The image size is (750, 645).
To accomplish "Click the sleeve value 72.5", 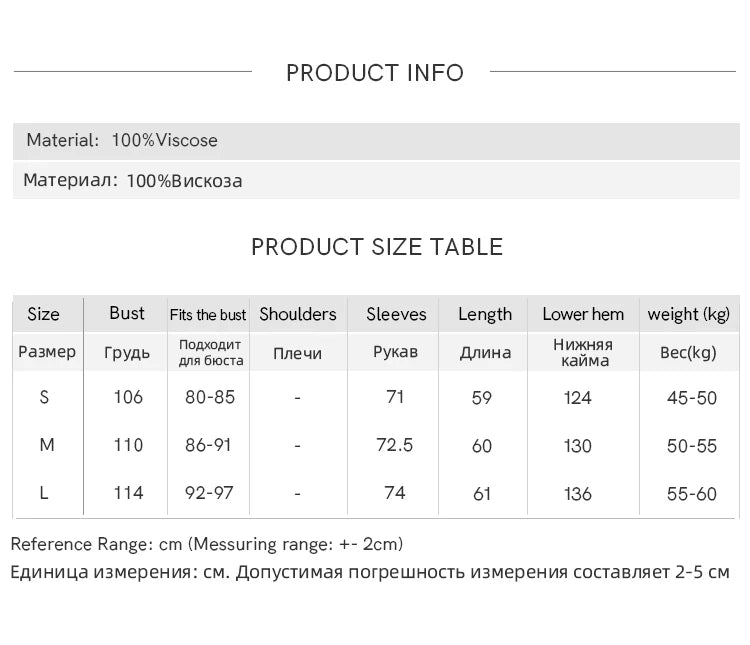I will pyautogui.click(x=394, y=445).
